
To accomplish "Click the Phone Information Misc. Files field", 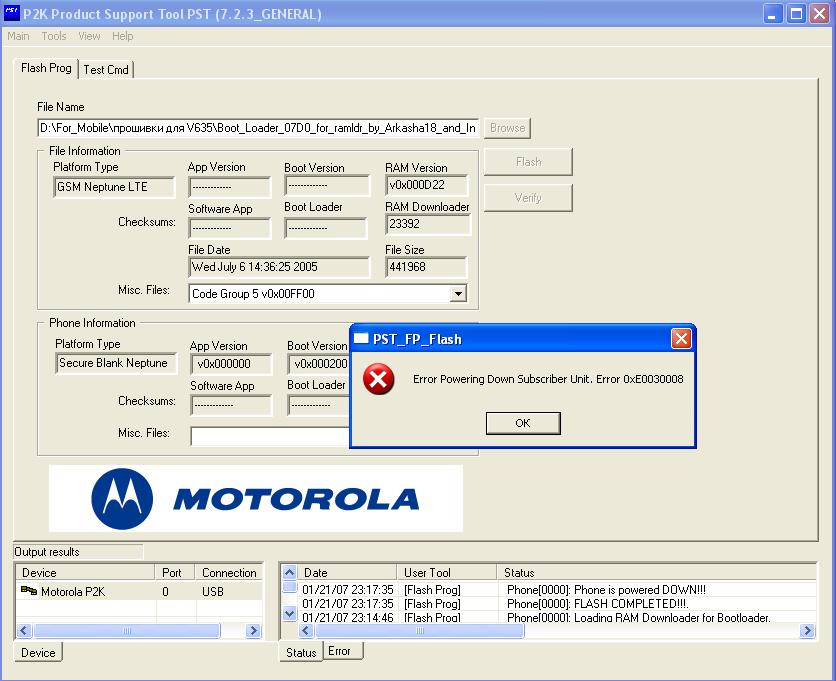I will (x=270, y=436).
